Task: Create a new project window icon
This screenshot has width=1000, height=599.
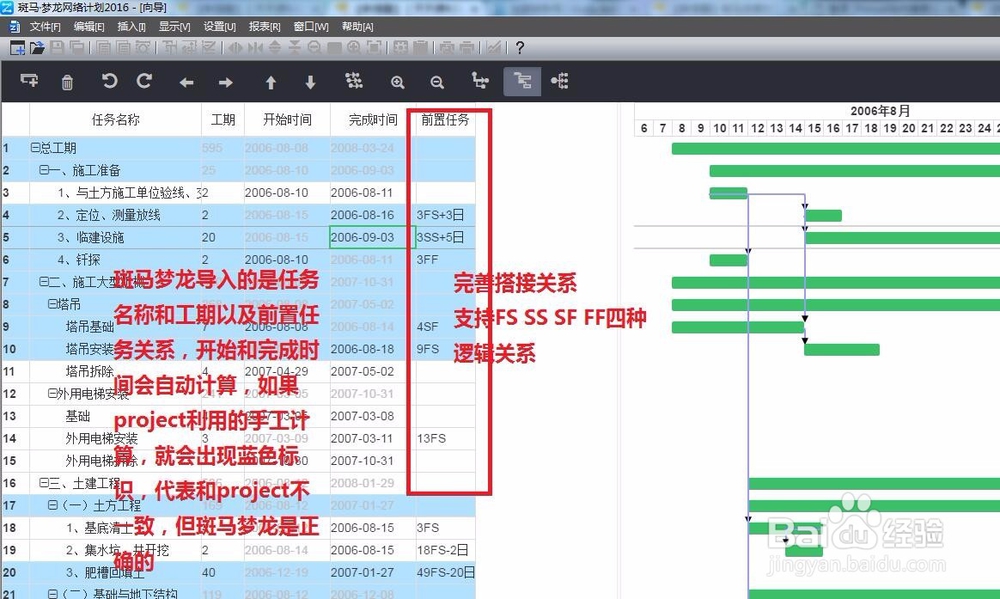Action: (x=18, y=48)
